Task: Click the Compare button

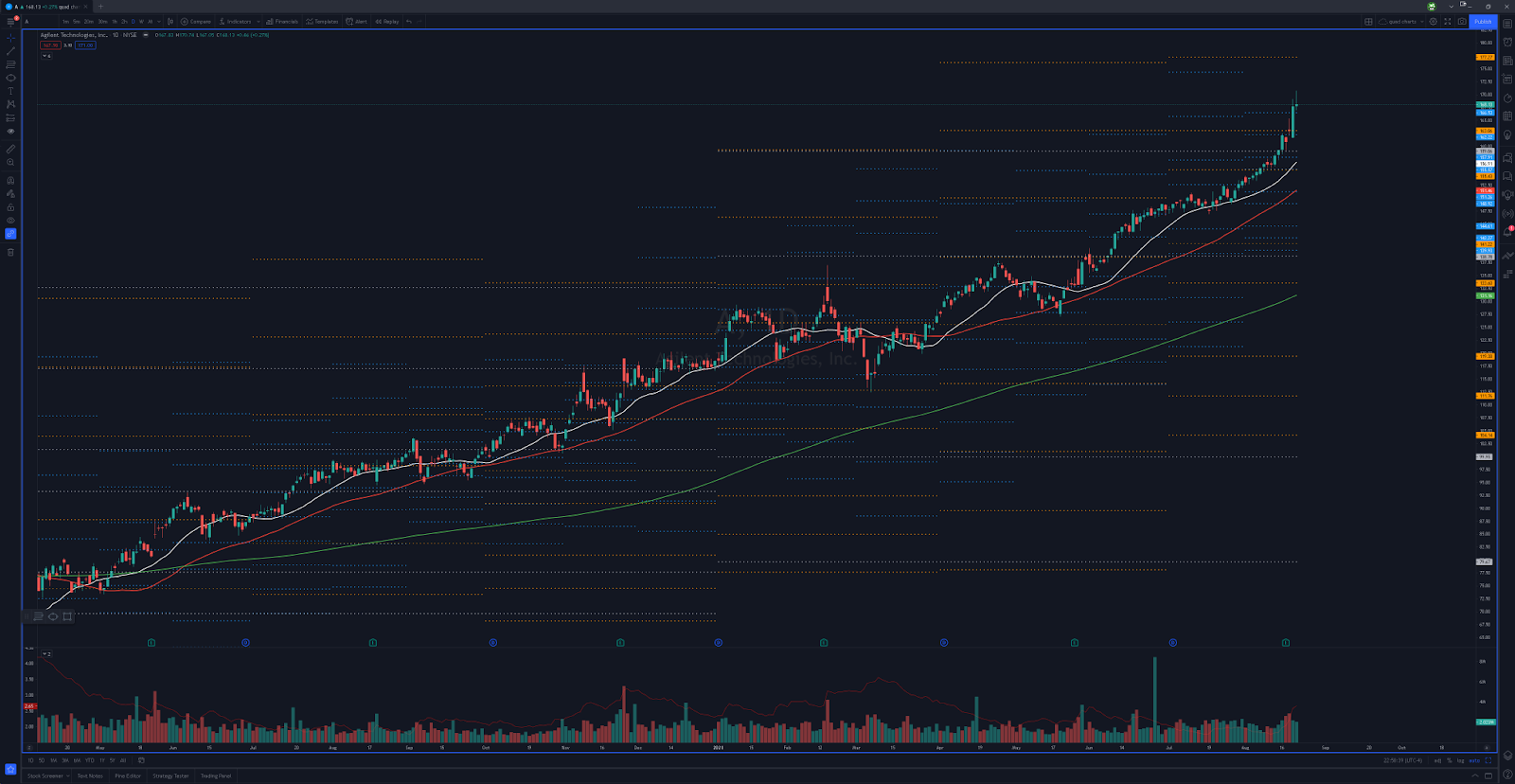Action: pyautogui.click(x=196, y=22)
